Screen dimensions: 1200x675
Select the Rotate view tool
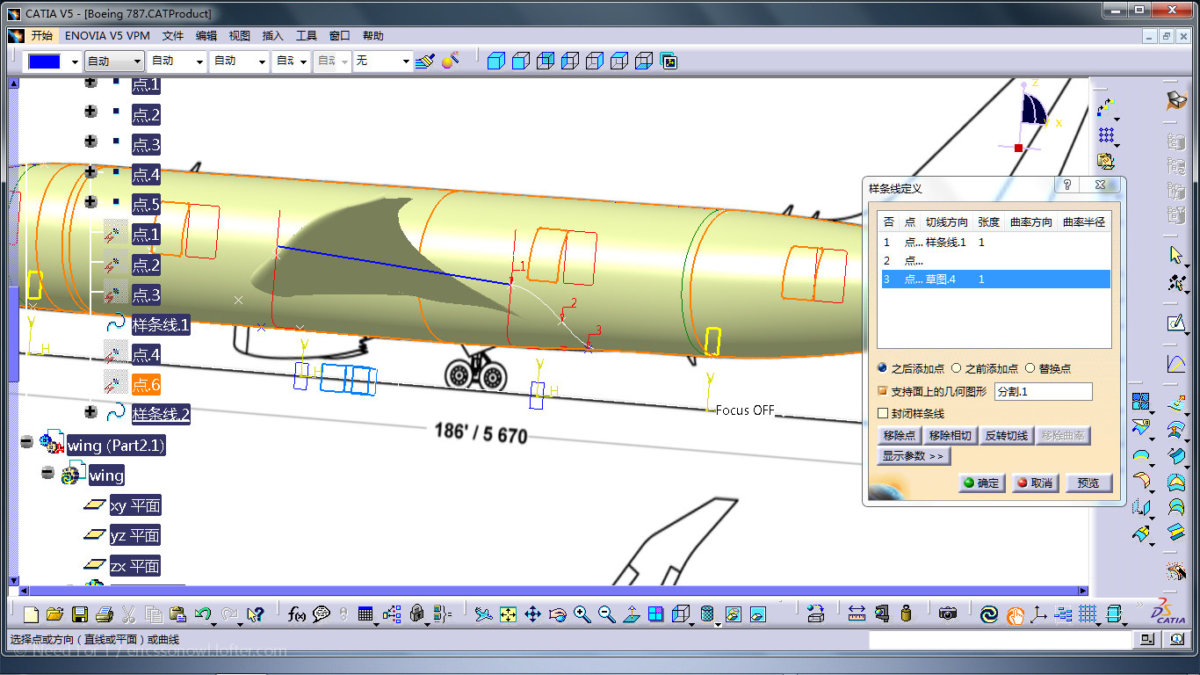[558, 614]
